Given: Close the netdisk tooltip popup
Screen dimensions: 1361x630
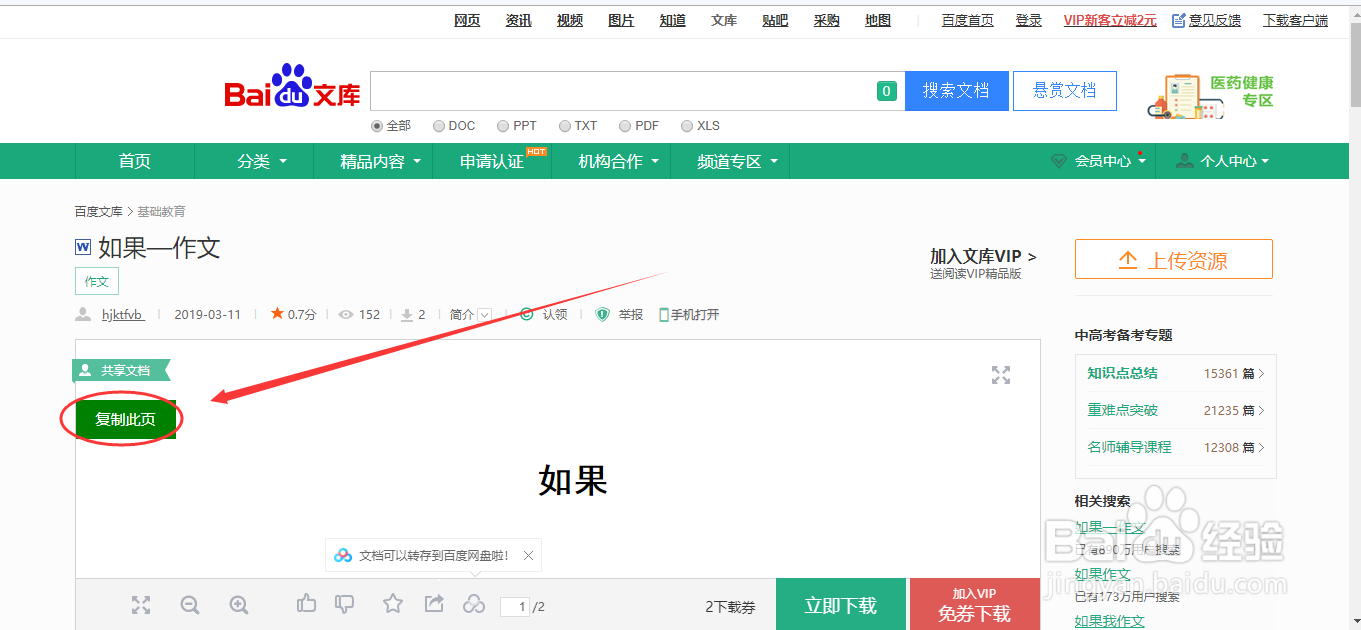Looking at the screenshot, I should coord(529,556).
